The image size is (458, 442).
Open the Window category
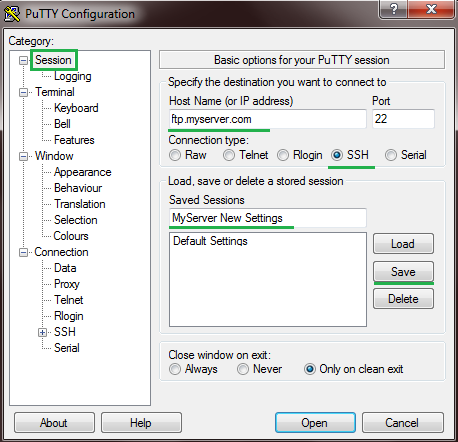click(x=54, y=156)
